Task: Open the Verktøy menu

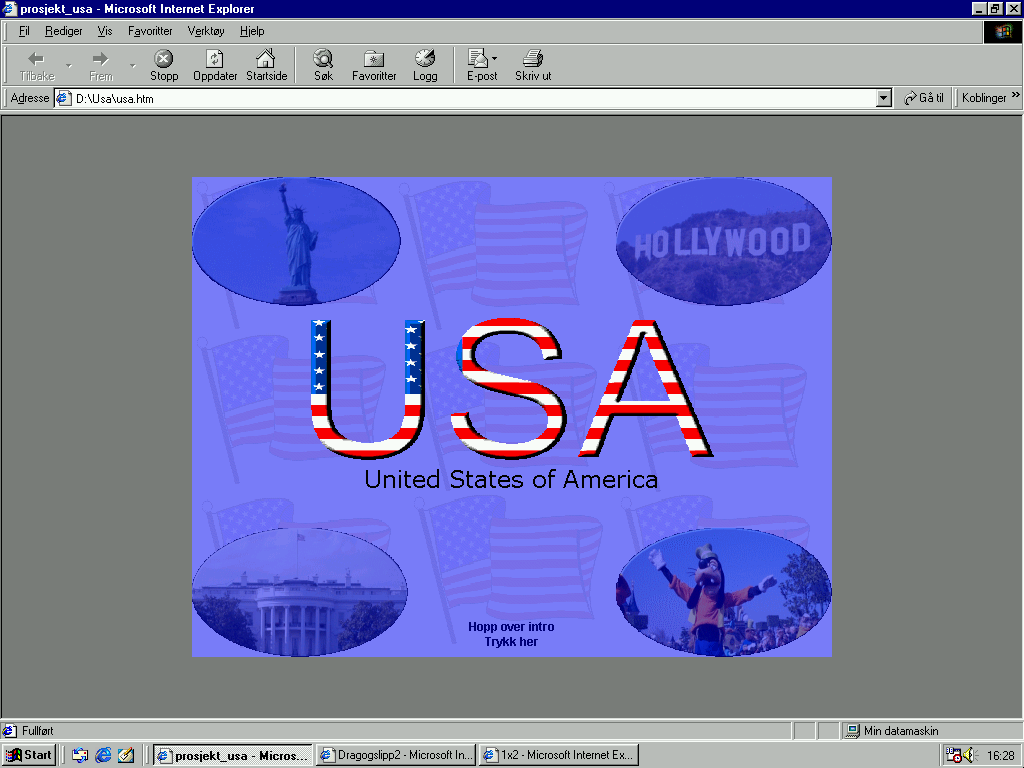Action: 206,31
